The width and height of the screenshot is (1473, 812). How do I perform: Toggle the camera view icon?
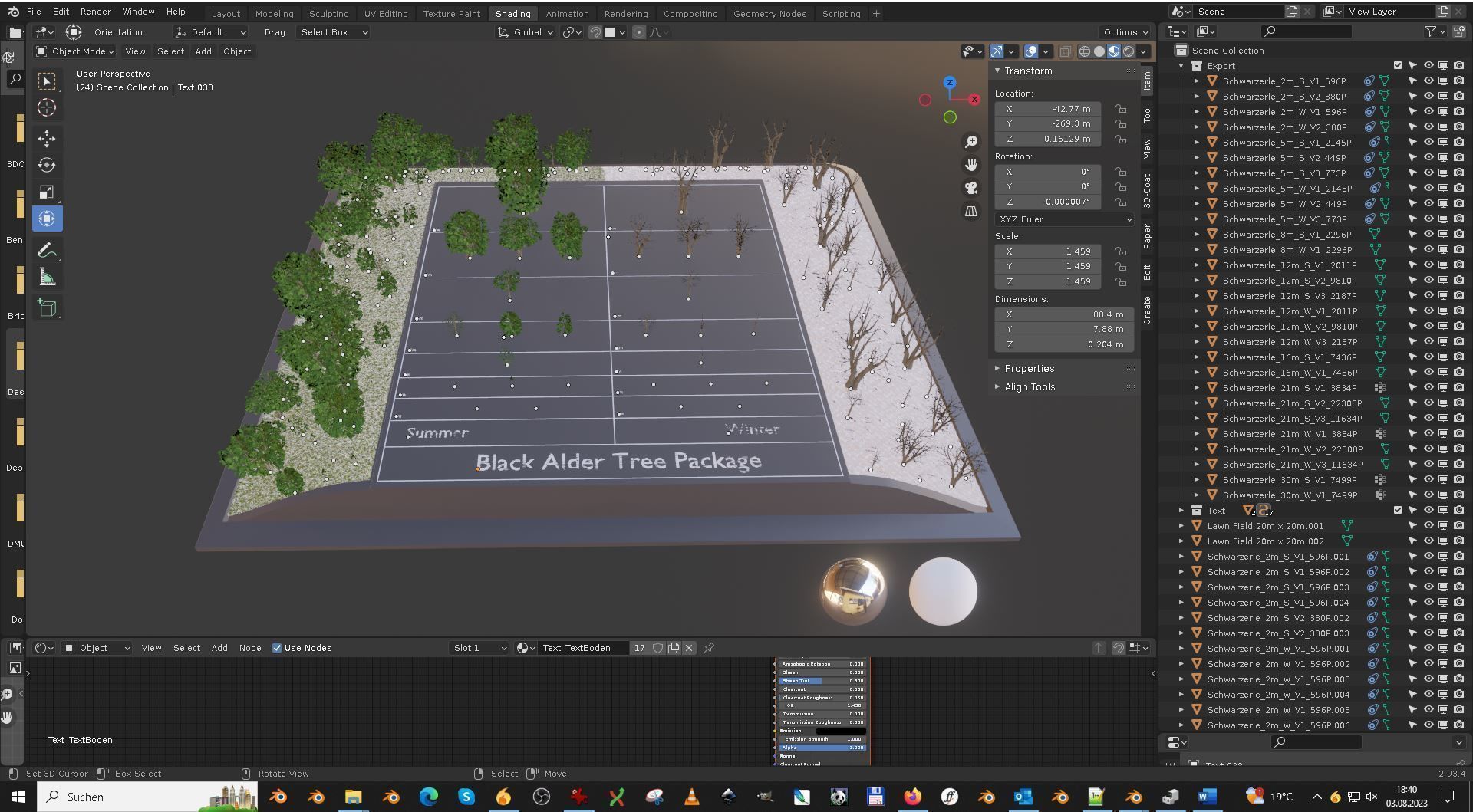971,188
